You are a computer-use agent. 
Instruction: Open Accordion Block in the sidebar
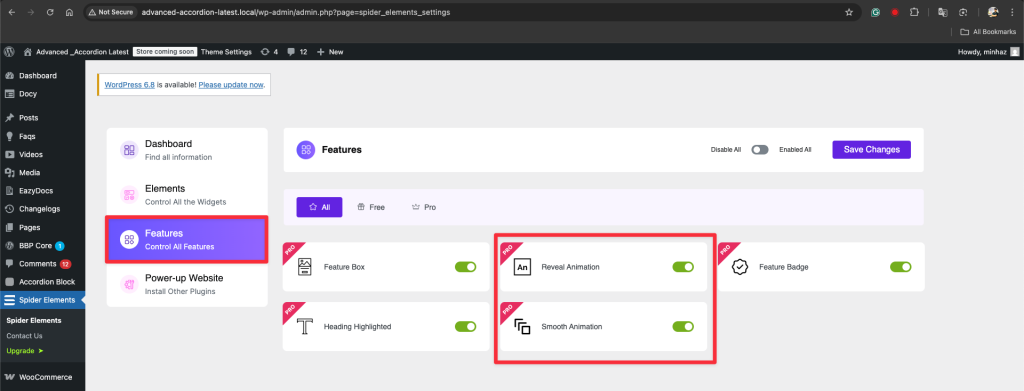pyautogui.click(x=42, y=282)
